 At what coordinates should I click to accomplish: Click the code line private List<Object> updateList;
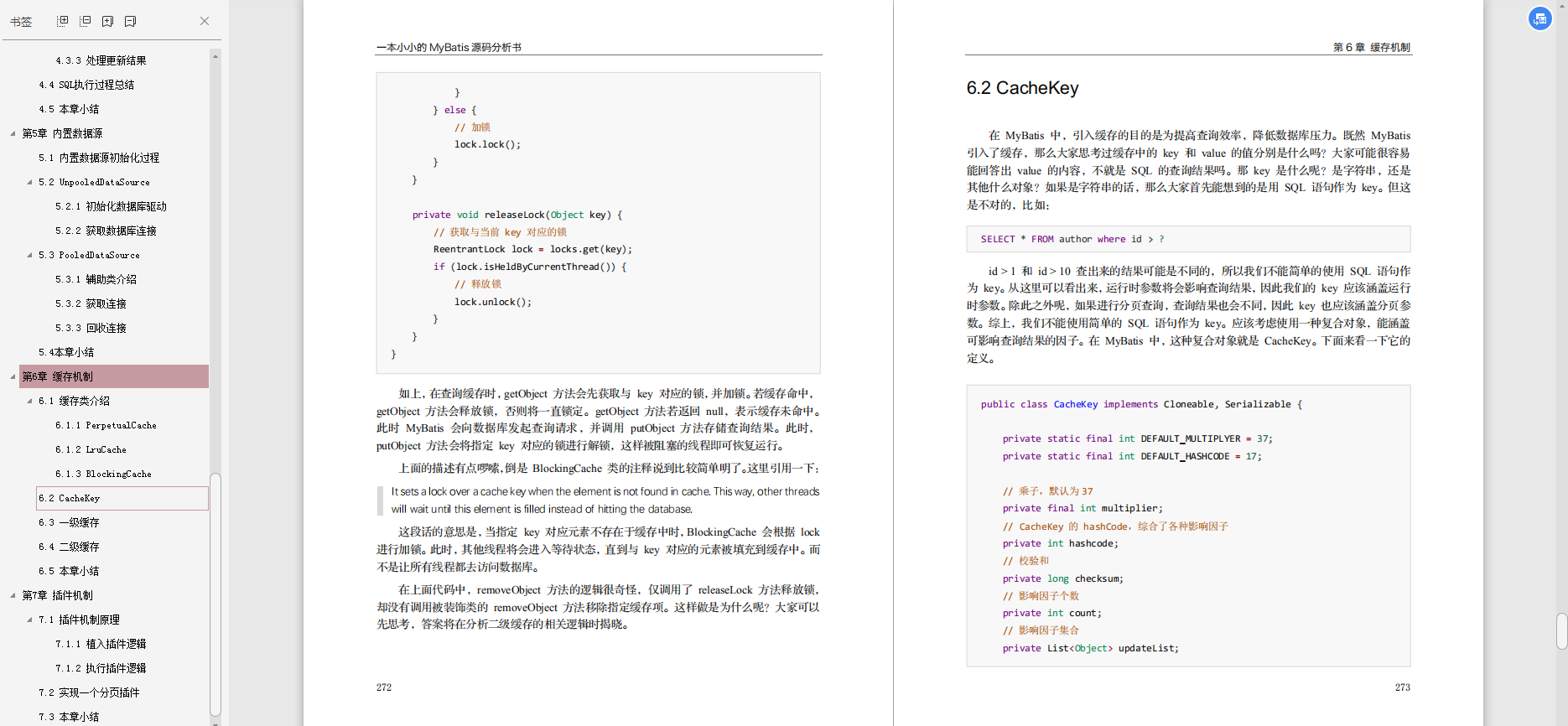tap(1090, 648)
